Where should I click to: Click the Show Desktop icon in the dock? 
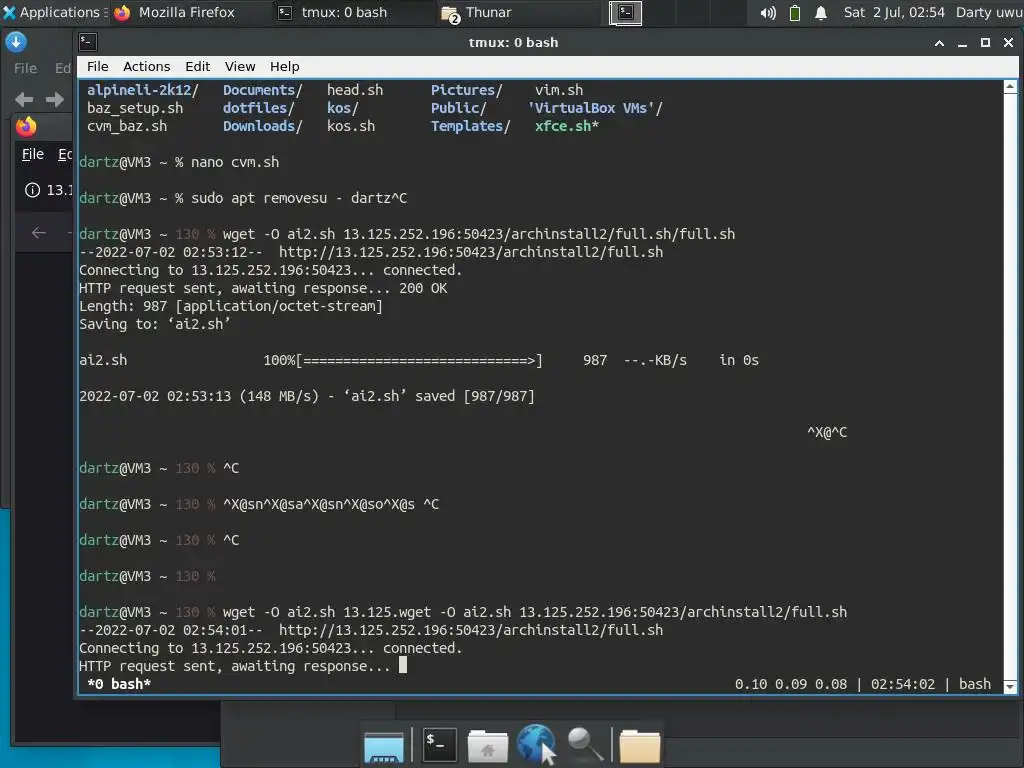tap(383, 746)
